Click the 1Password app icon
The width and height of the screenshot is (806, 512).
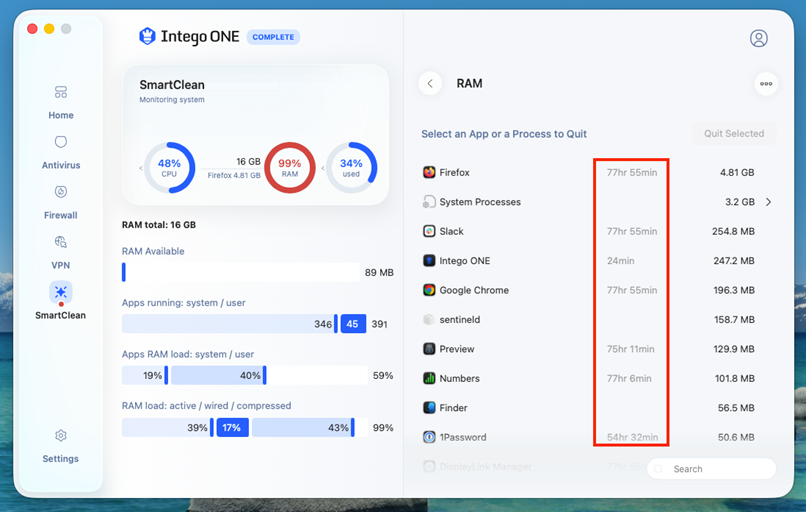[429, 437]
